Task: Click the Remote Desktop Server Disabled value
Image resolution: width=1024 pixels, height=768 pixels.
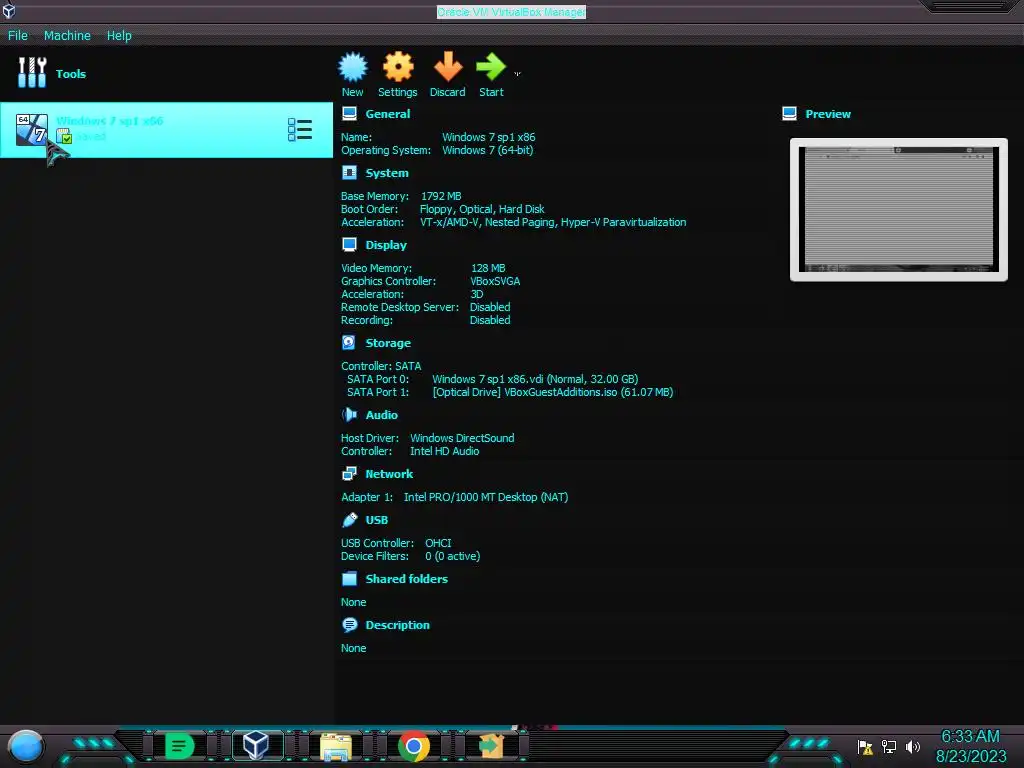Action: [490, 307]
